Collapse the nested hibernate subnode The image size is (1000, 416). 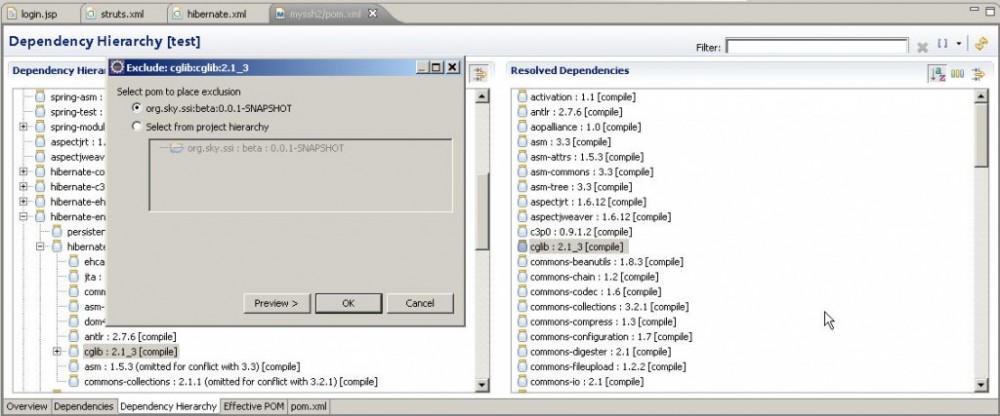click(40, 246)
